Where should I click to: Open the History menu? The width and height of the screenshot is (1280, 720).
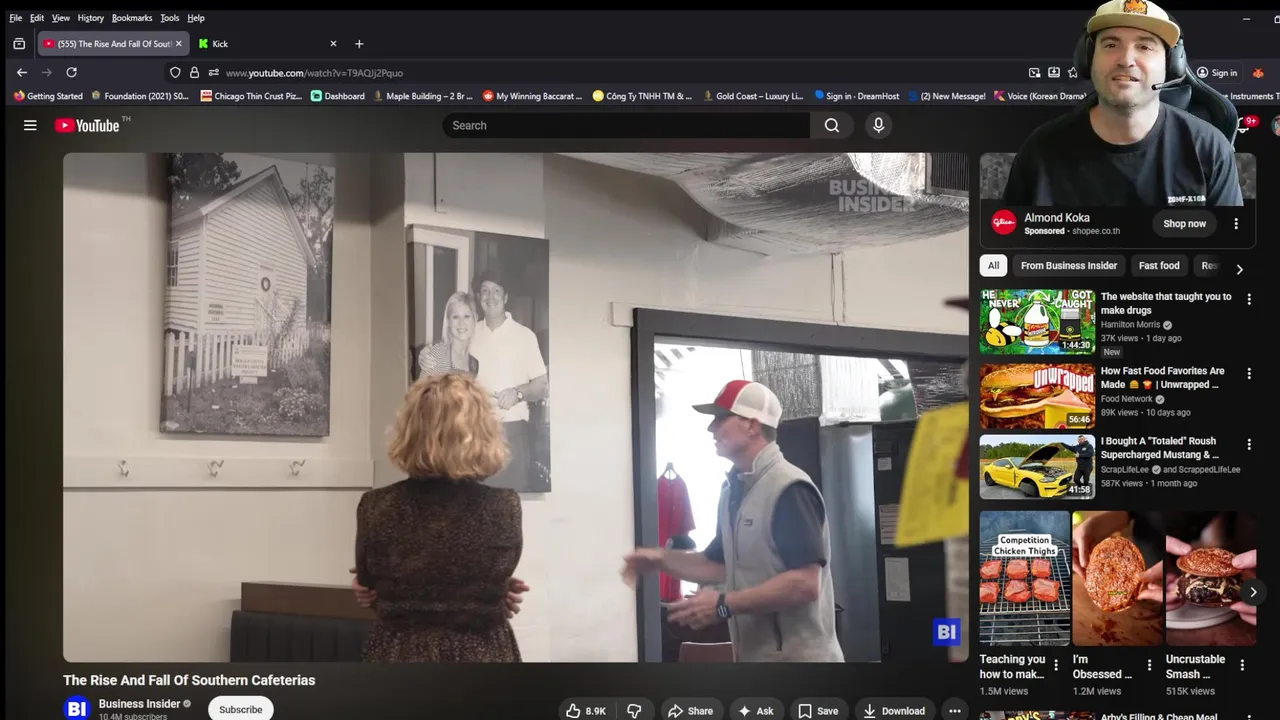click(90, 18)
